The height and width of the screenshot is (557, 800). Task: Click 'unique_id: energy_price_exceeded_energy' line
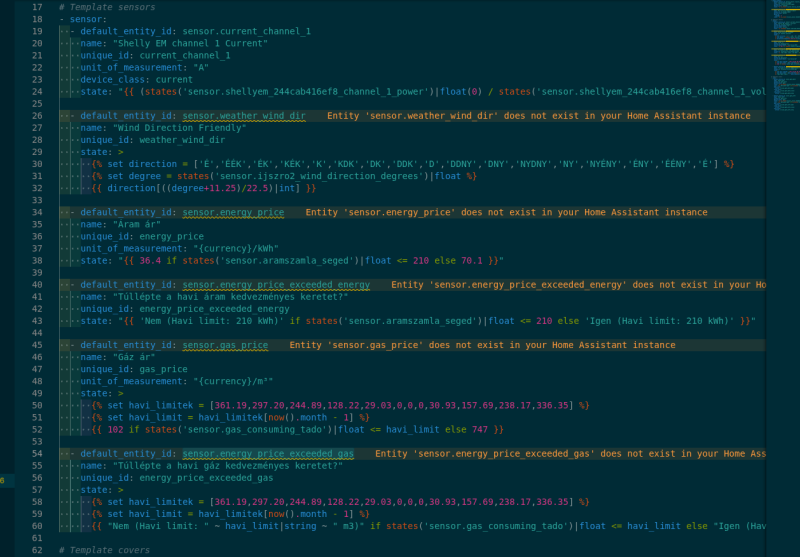coord(185,309)
